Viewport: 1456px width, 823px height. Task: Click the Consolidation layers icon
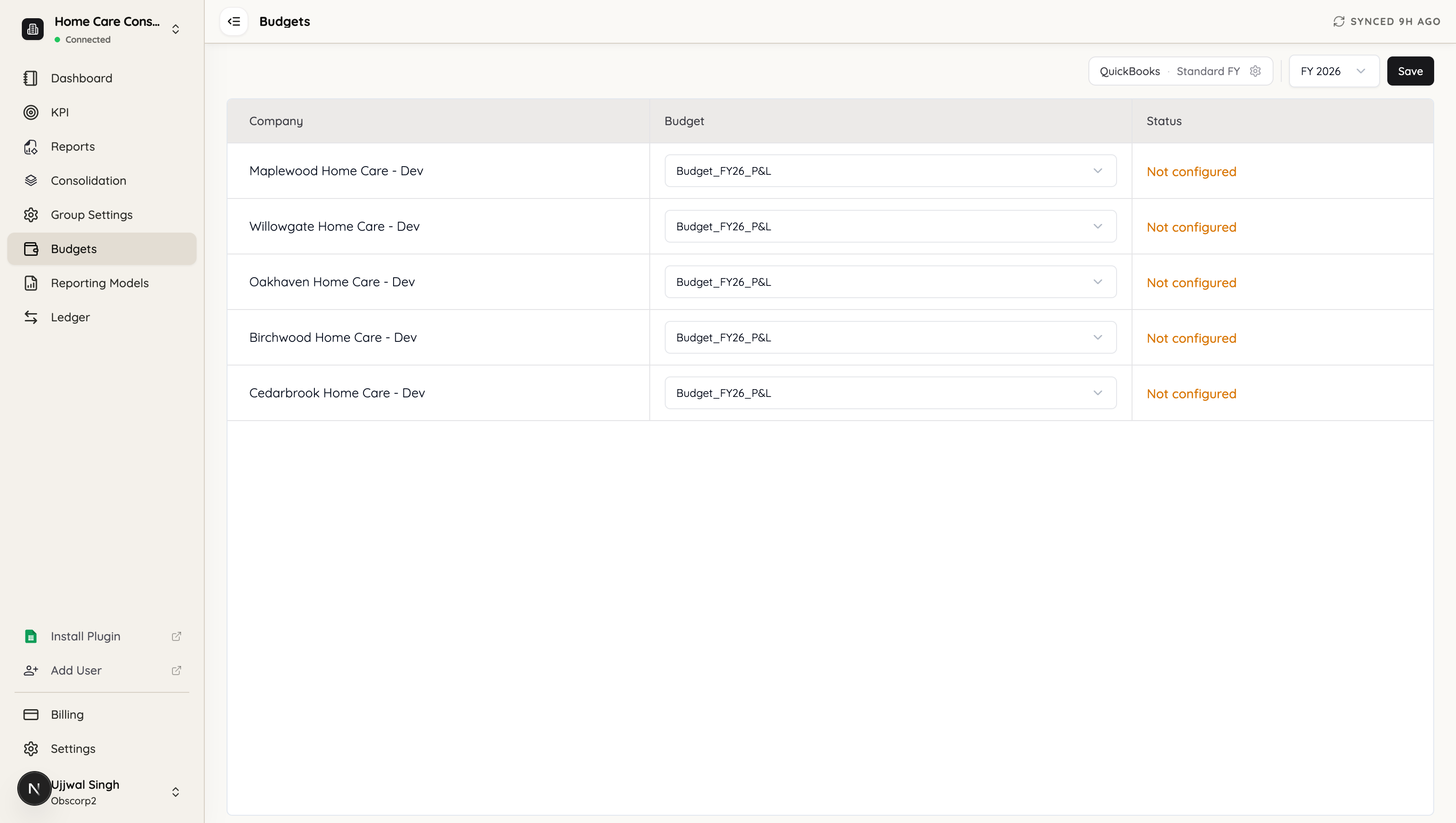tap(30, 180)
